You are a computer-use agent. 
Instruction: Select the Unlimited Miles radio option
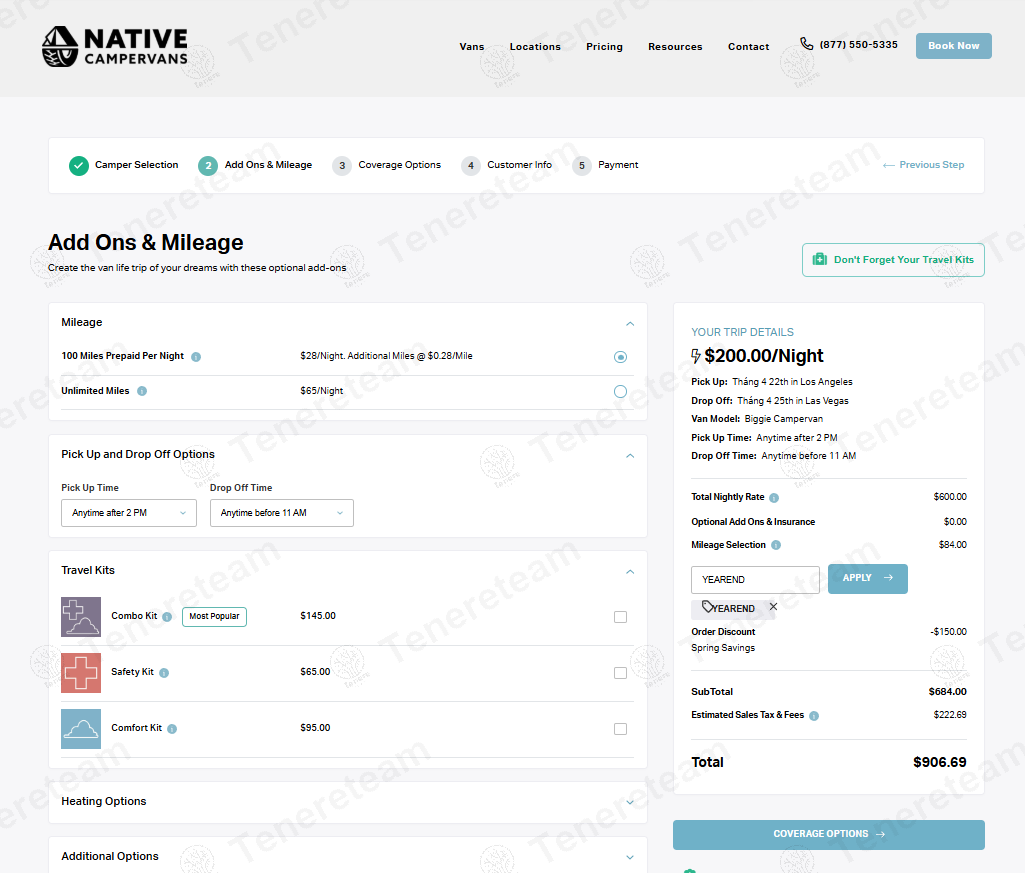tap(620, 391)
